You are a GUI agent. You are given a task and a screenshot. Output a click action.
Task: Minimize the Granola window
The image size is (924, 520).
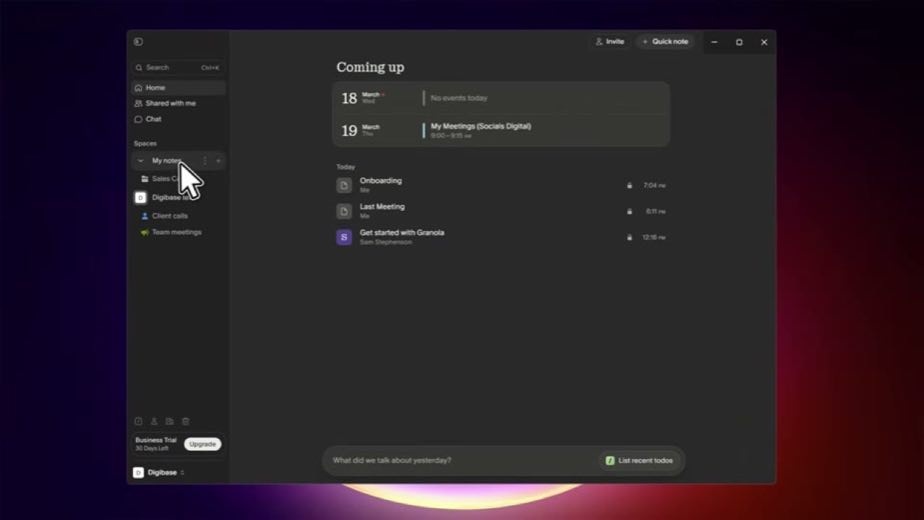(714, 42)
